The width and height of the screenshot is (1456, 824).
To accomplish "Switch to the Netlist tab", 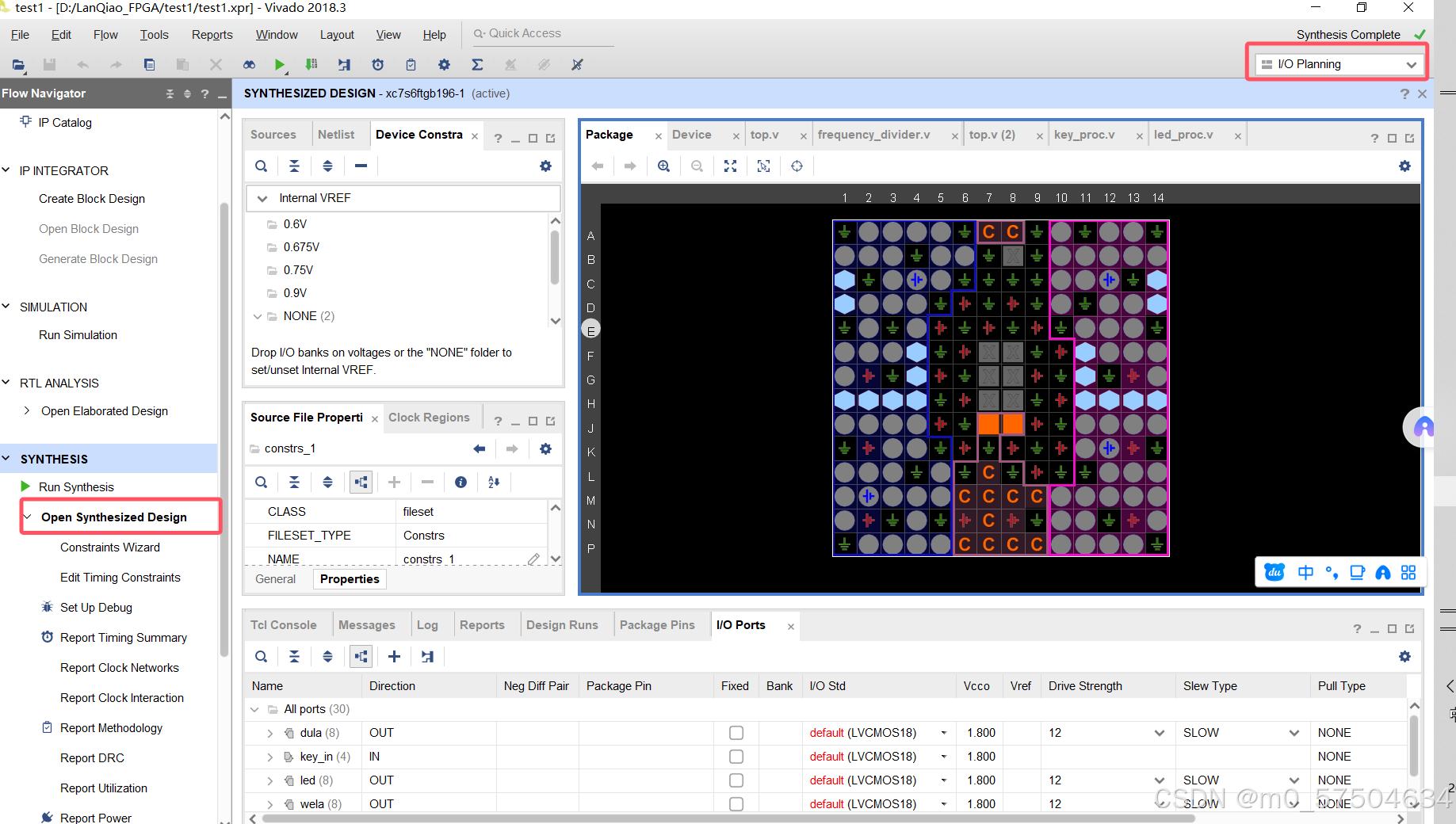I will (x=336, y=135).
